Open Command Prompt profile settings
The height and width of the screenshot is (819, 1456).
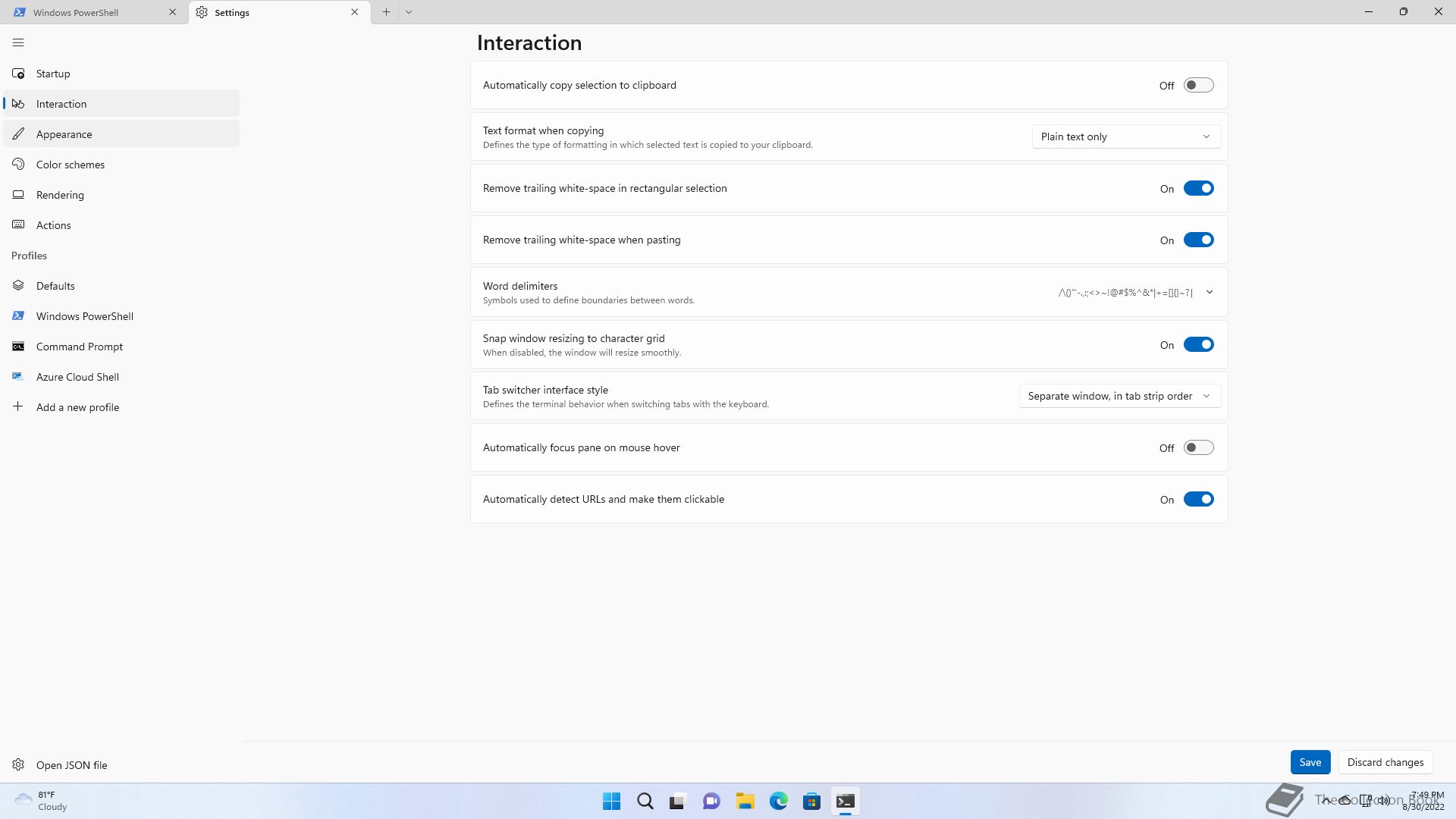click(121, 347)
